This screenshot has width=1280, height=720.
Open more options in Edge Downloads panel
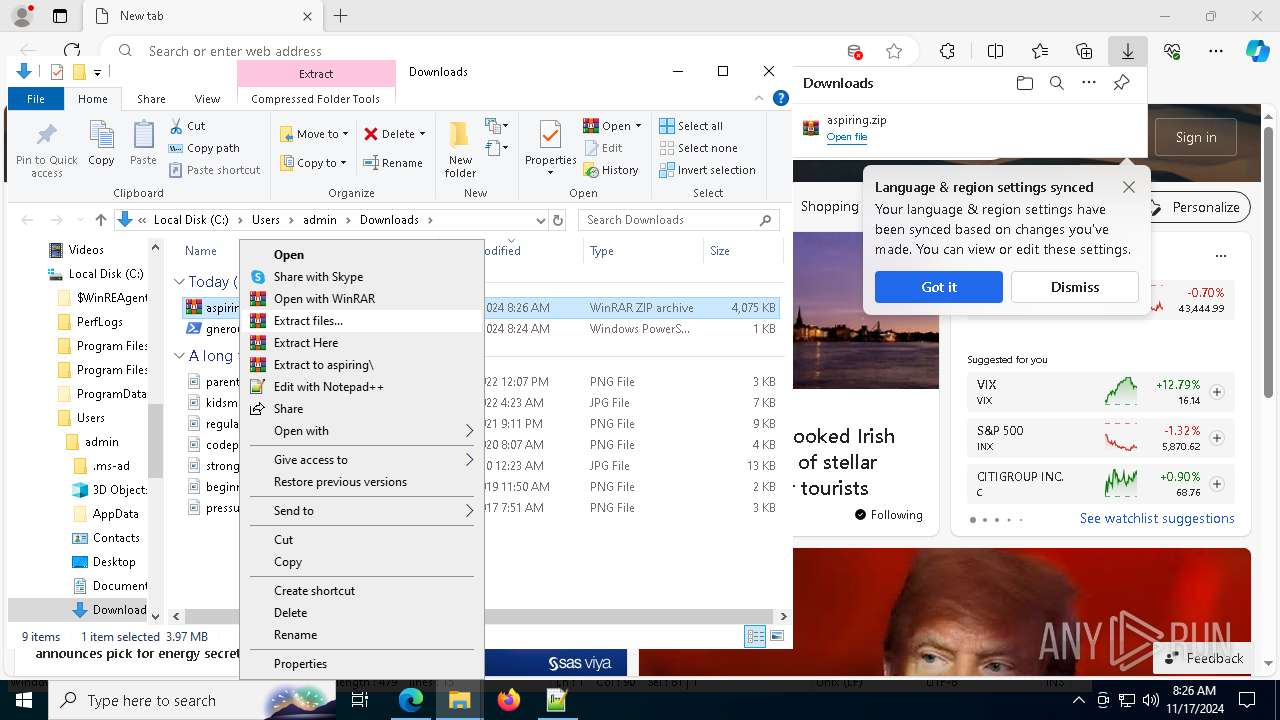[1089, 83]
